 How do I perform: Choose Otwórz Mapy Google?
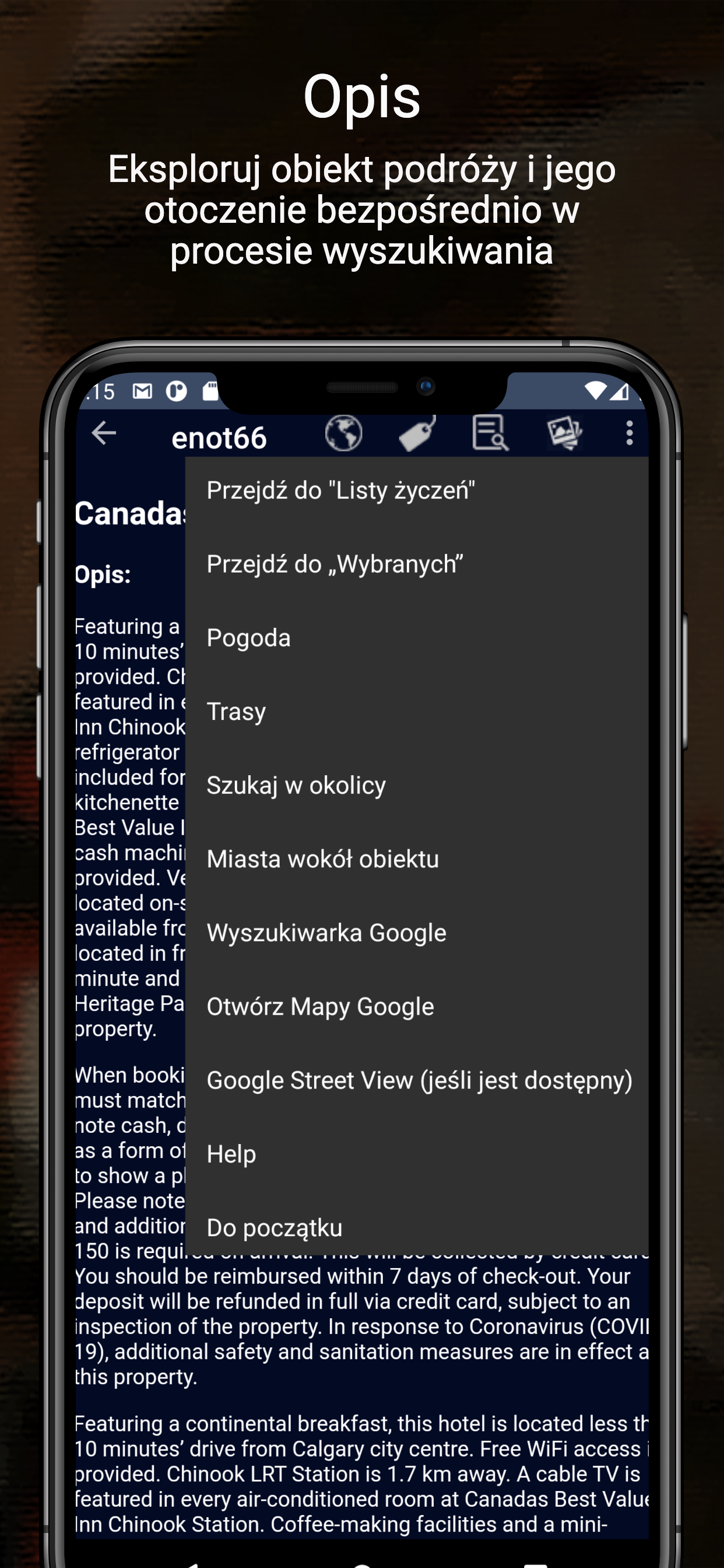[x=417, y=1007]
